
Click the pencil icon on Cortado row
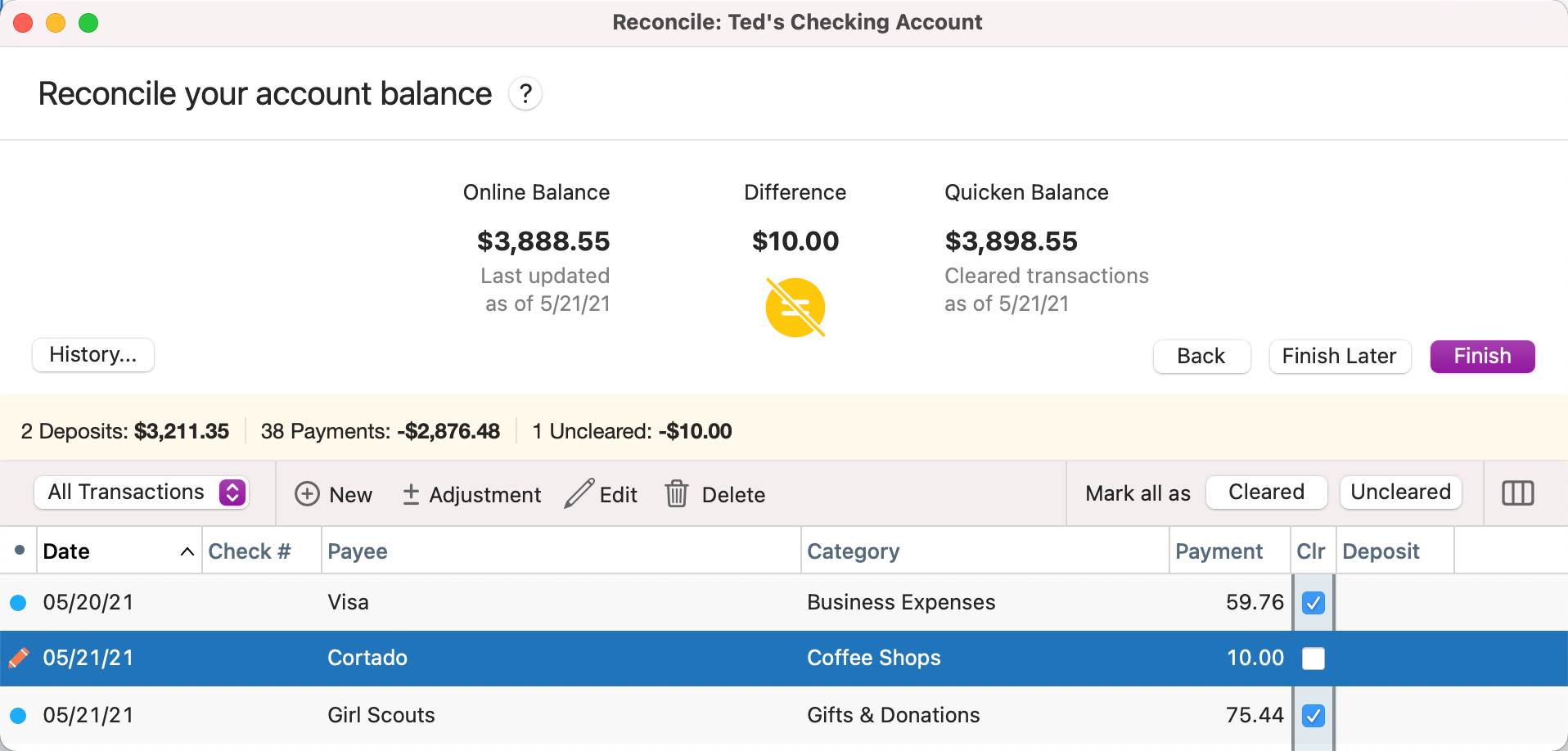[19, 658]
